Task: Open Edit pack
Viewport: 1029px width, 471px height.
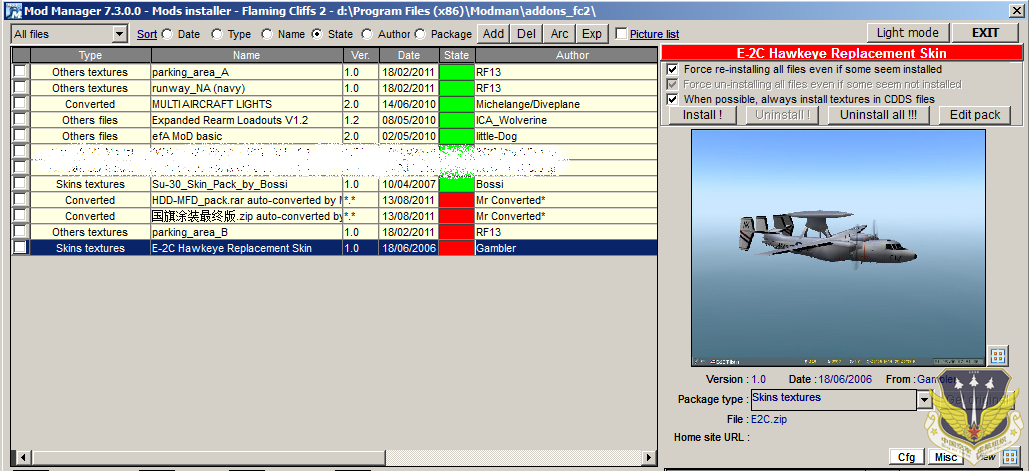Action: (975, 115)
